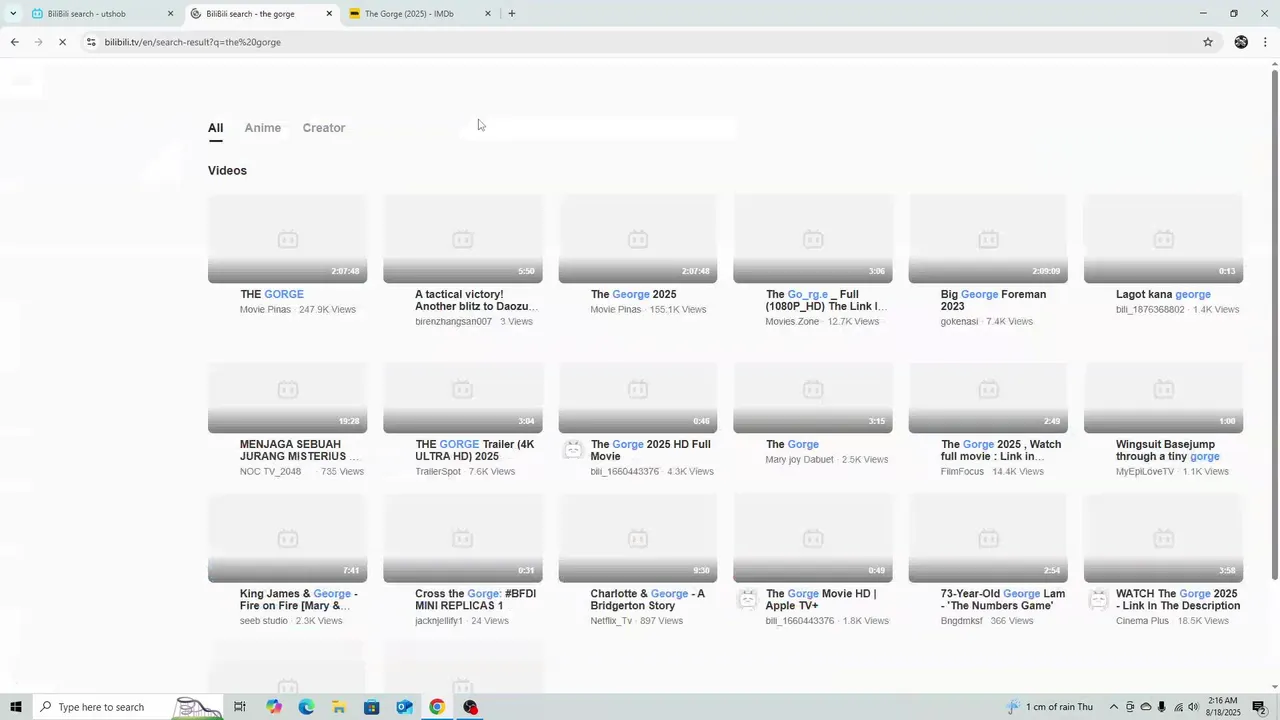Open the volume speaker tray icon

(x=1193, y=707)
